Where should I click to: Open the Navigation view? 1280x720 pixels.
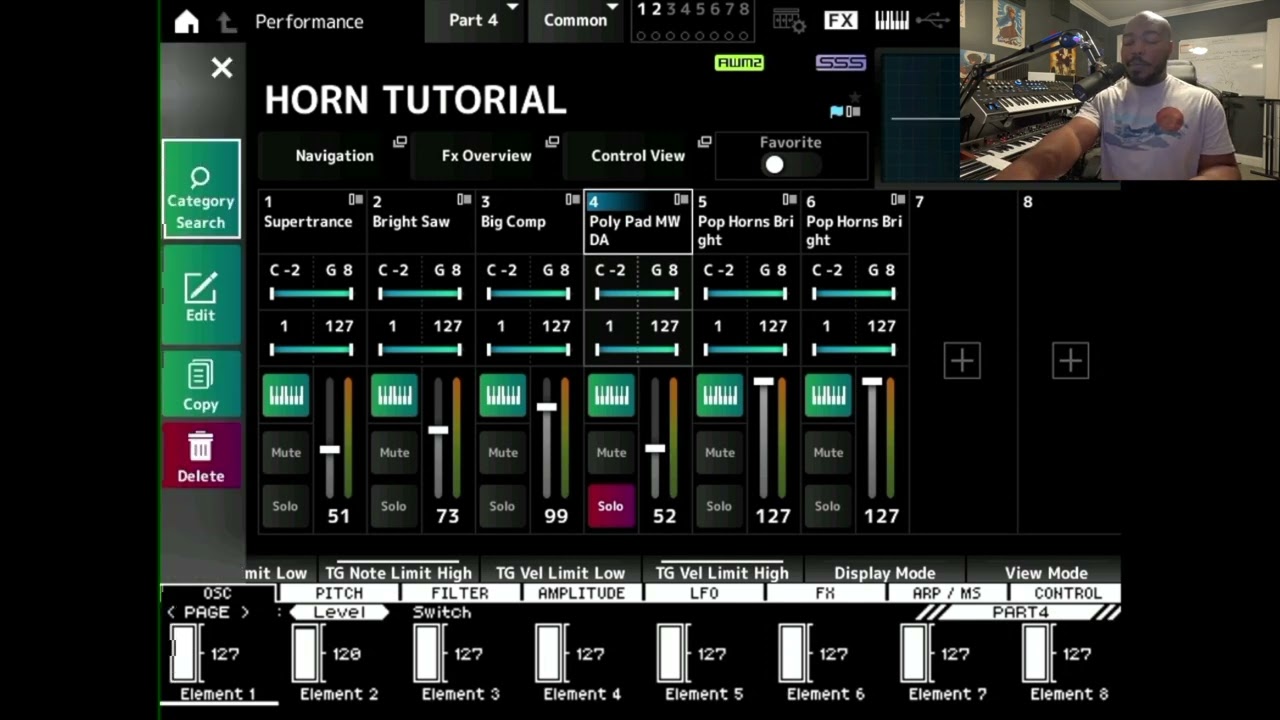(x=334, y=156)
